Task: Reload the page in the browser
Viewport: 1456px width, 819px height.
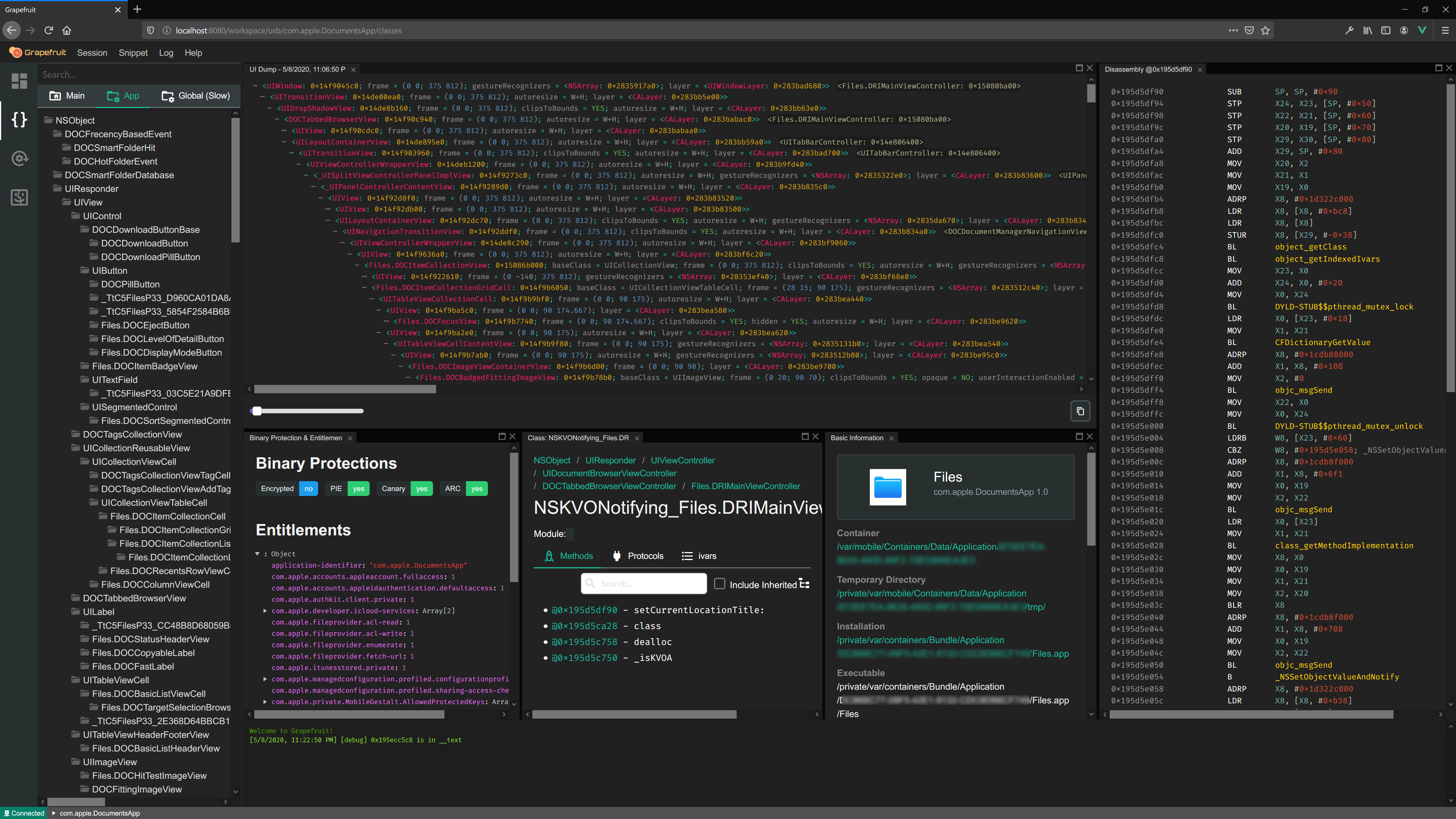Action: pyautogui.click(x=49, y=30)
